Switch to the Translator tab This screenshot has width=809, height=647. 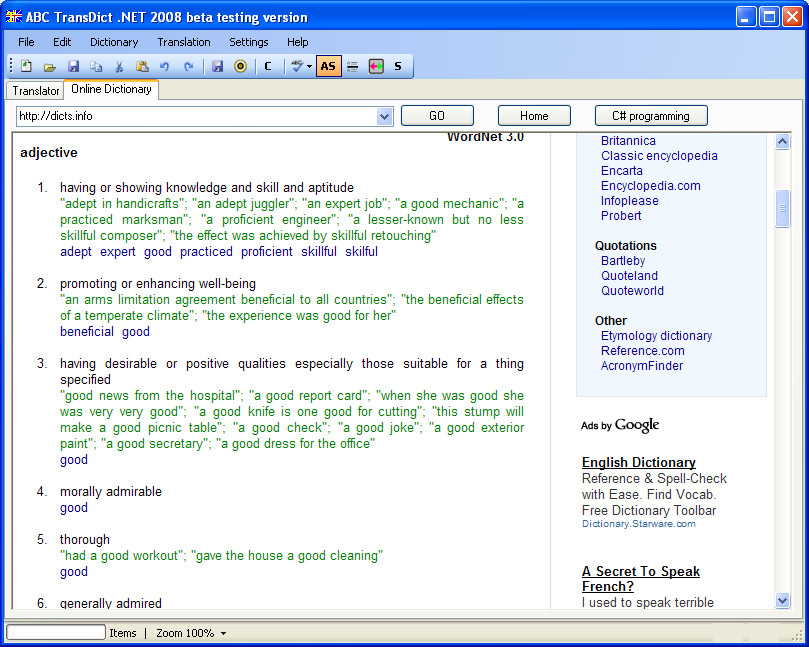(x=35, y=90)
